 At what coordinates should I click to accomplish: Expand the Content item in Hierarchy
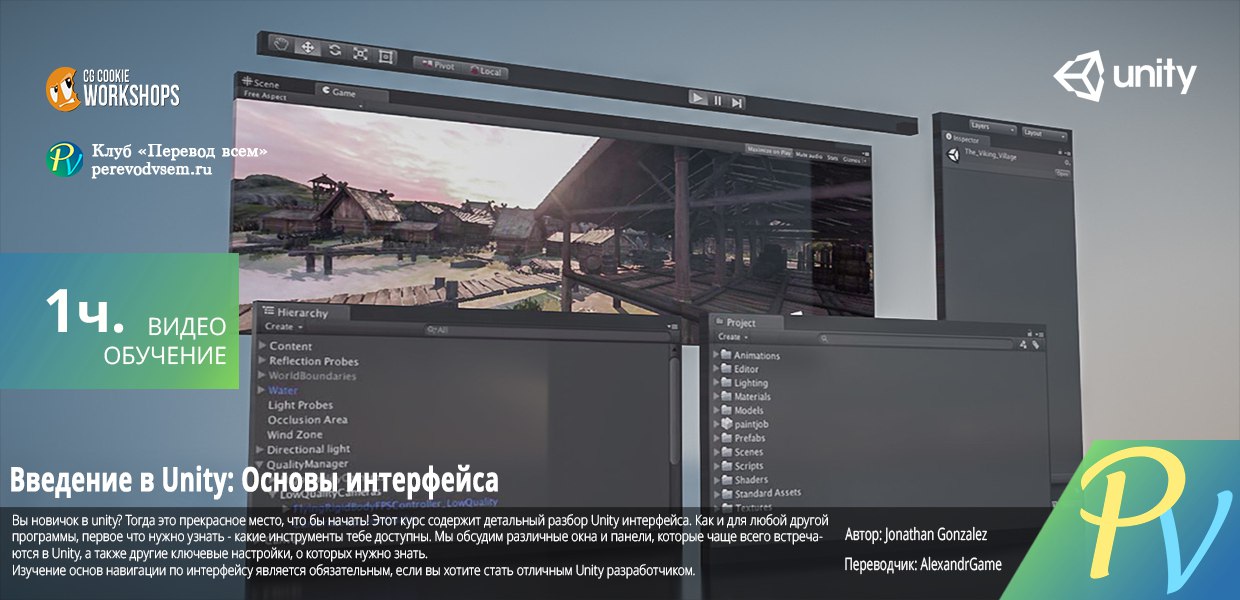coord(262,346)
